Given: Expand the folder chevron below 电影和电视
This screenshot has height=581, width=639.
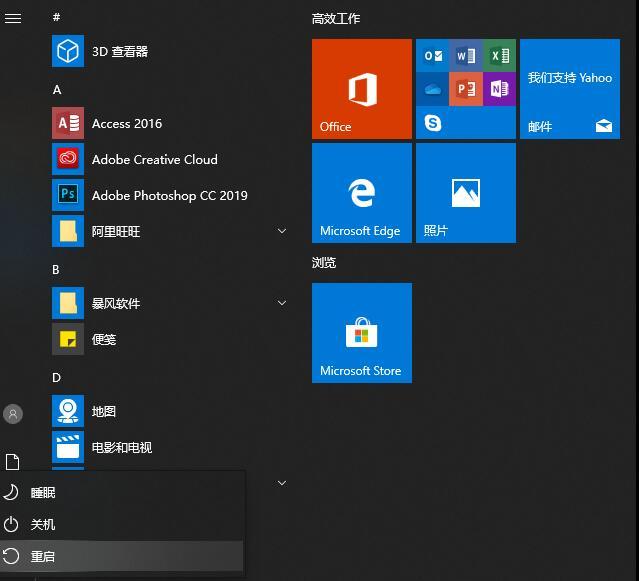Looking at the screenshot, I should coord(281,483).
